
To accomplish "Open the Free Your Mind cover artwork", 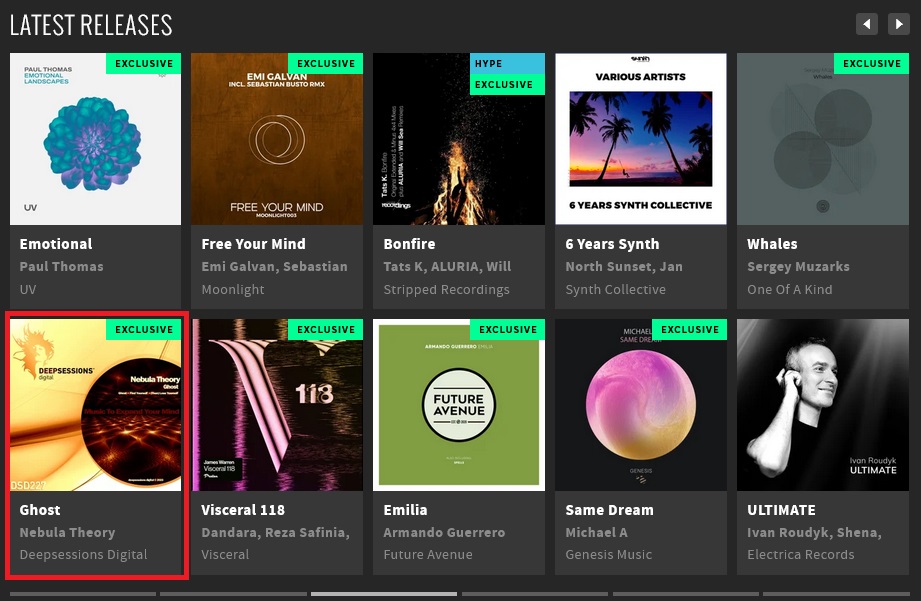I will pyautogui.click(x=277, y=139).
